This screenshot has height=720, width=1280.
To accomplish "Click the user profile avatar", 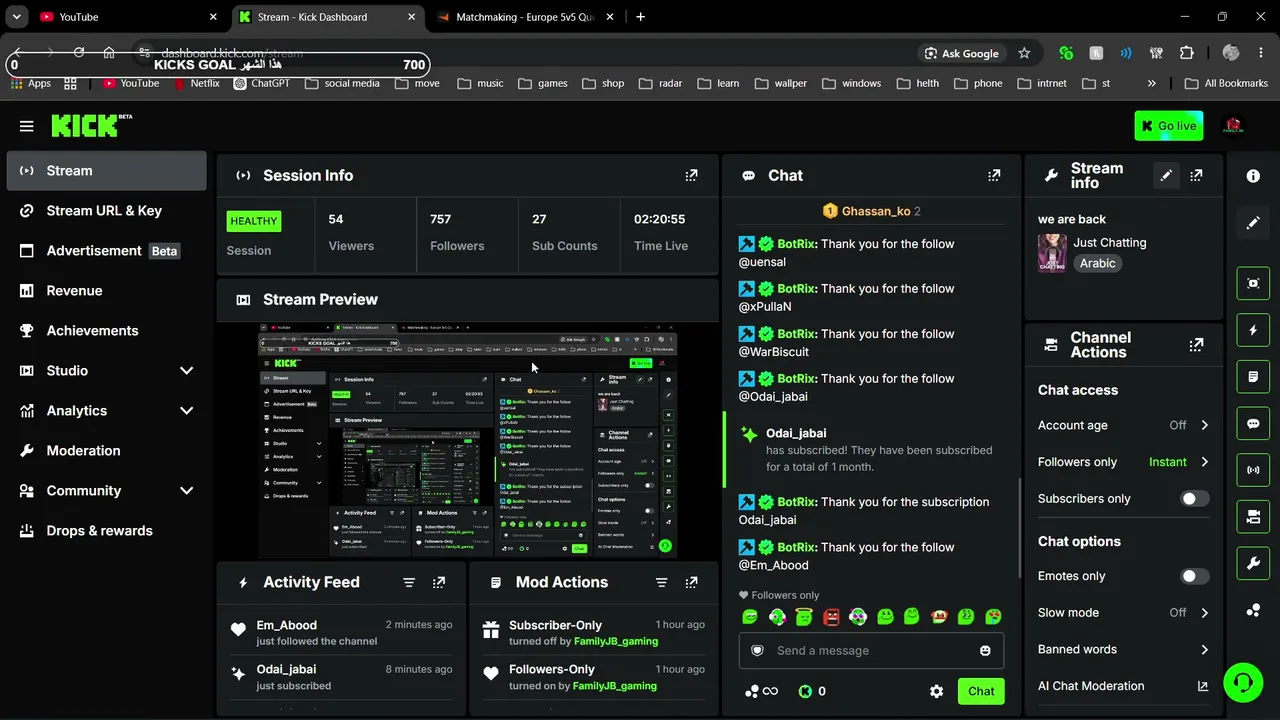I will click(x=1233, y=126).
